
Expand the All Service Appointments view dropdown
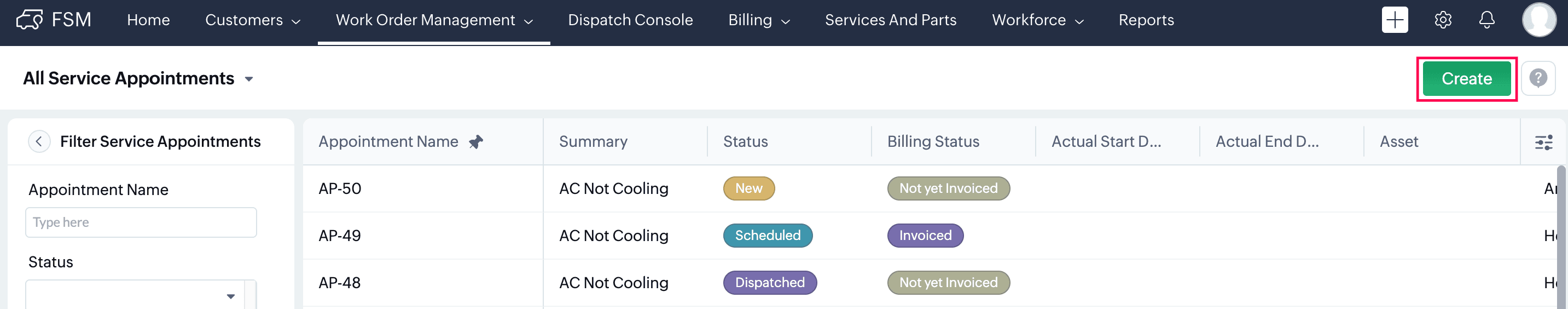pos(248,79)
